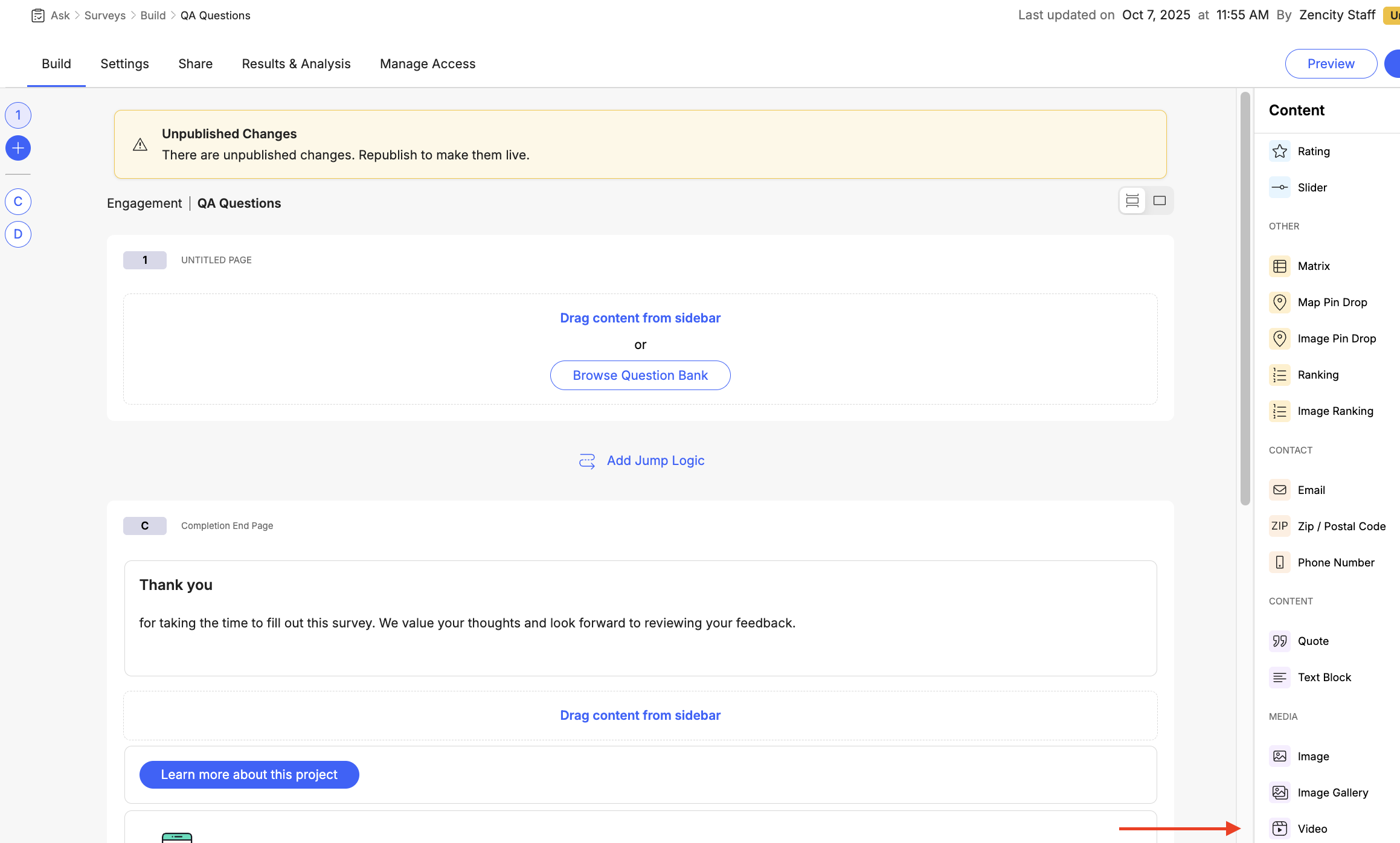1400x843 pixels.
Task: Open Surveys in the breadcrumb
Action: (x=105, y=16)
